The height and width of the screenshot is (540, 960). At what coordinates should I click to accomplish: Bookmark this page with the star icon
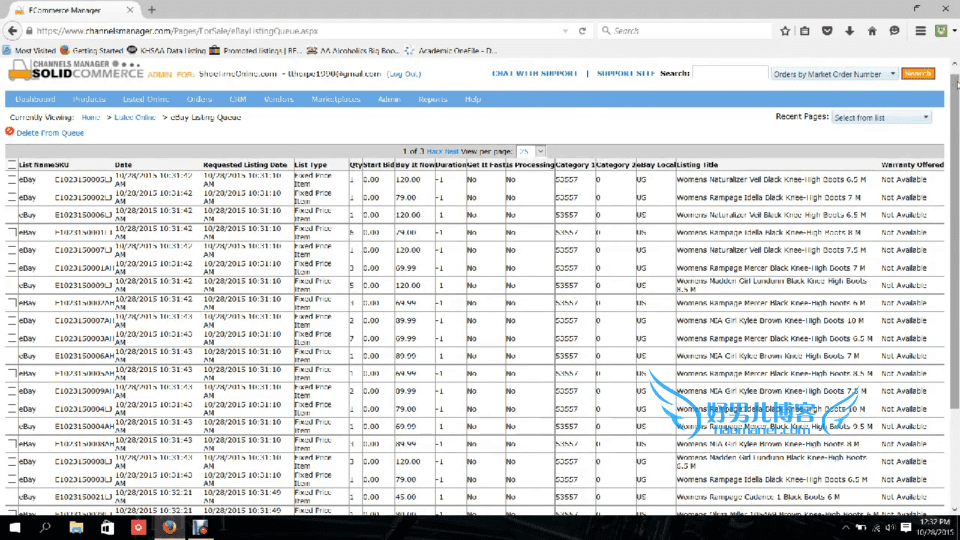[785, 31]
